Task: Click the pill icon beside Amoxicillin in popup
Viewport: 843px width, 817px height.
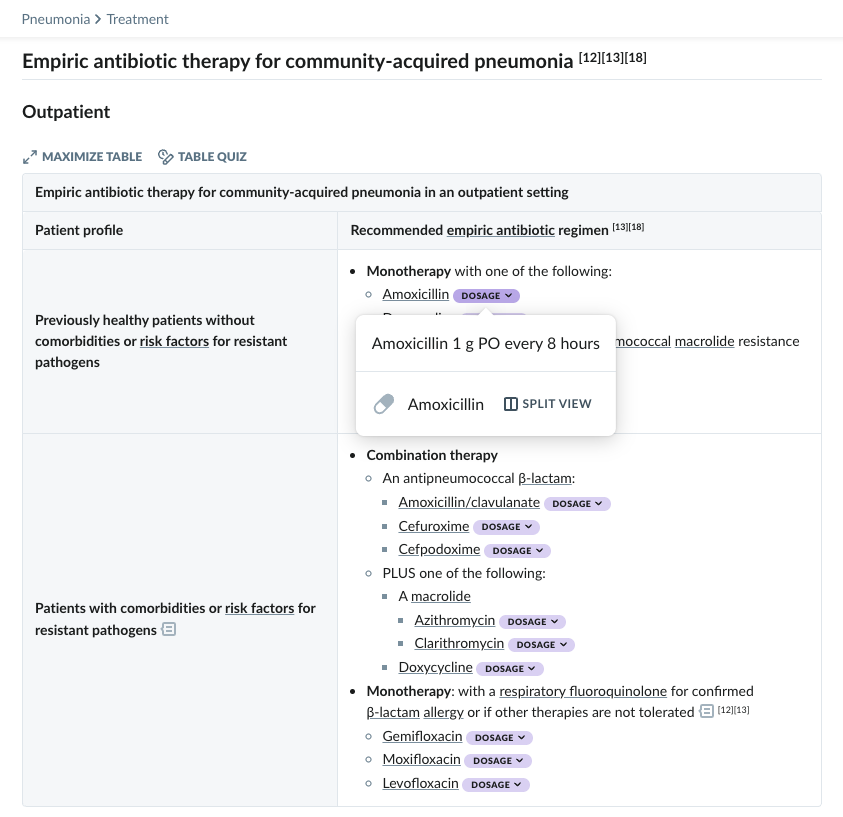Action: coord(384,404)
